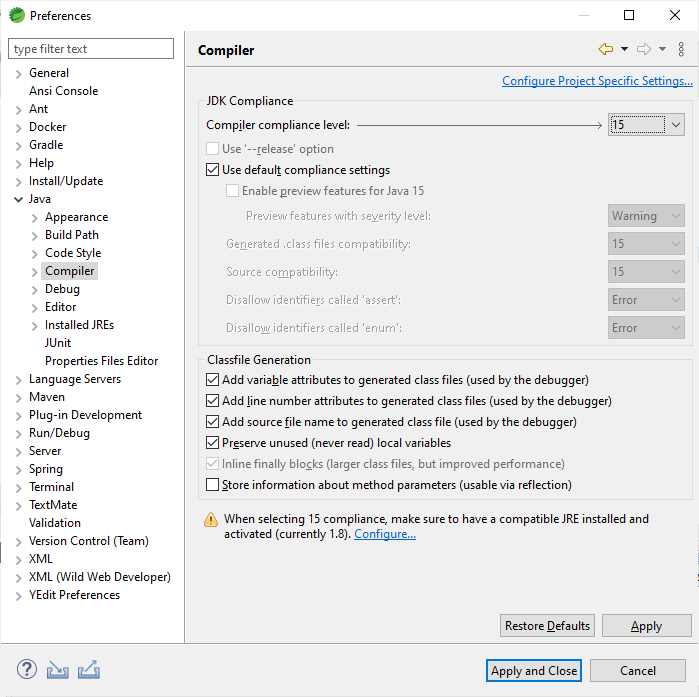This screenshot has width=699, height=697.
Task: Select Terminal tree item
Action: click(x=51, y=487)
